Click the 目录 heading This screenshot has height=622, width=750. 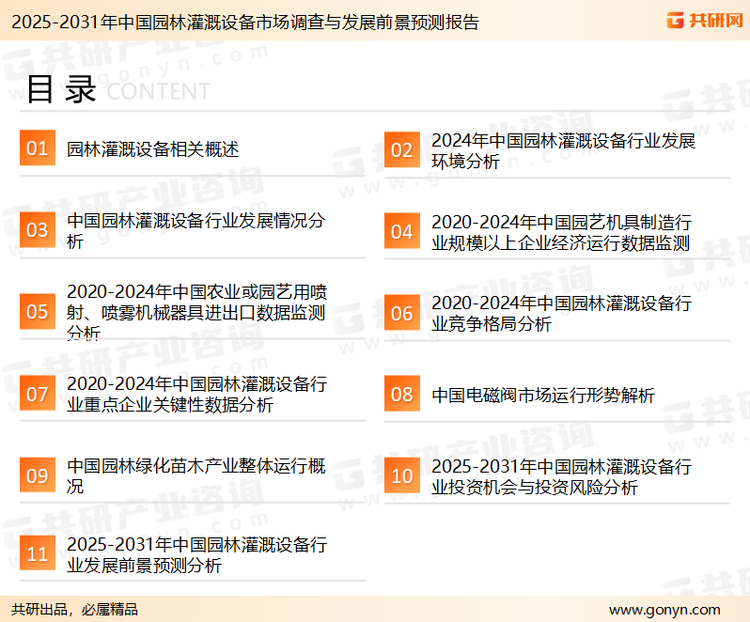(x=60, y=90)
